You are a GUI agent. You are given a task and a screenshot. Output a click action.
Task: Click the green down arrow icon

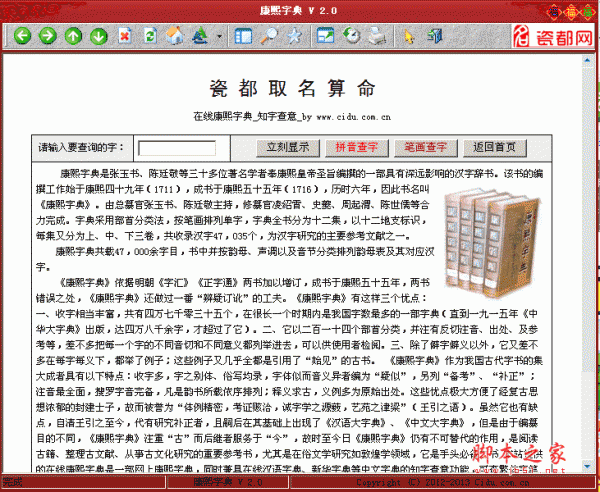(x=99, y=36)
